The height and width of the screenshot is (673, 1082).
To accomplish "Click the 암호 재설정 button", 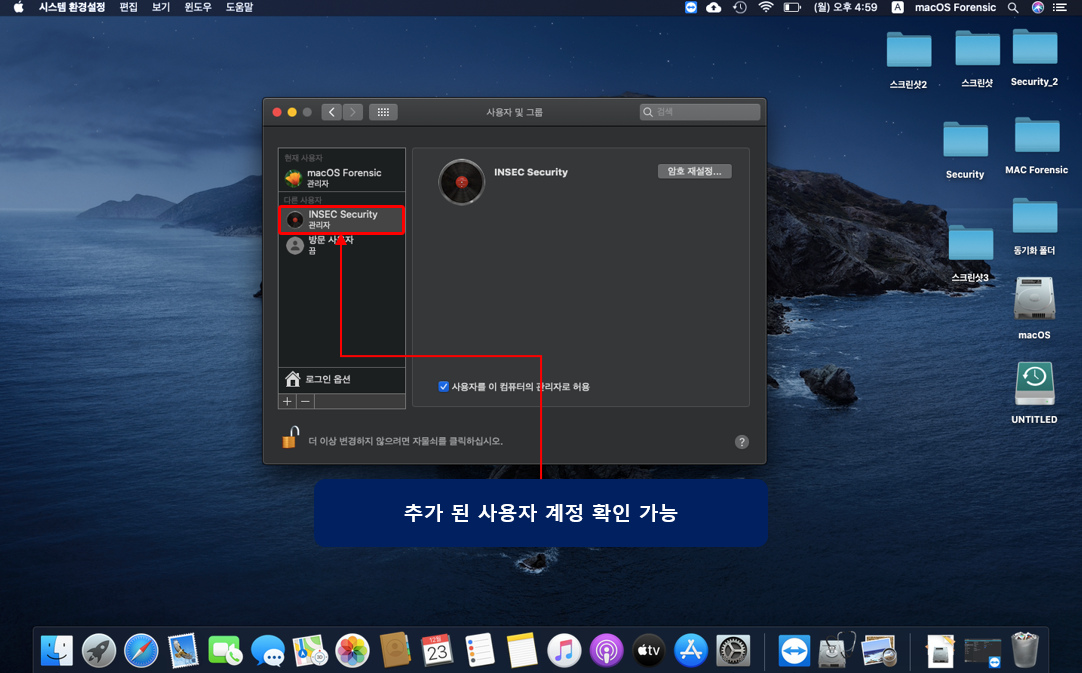I will pos(694,171).
